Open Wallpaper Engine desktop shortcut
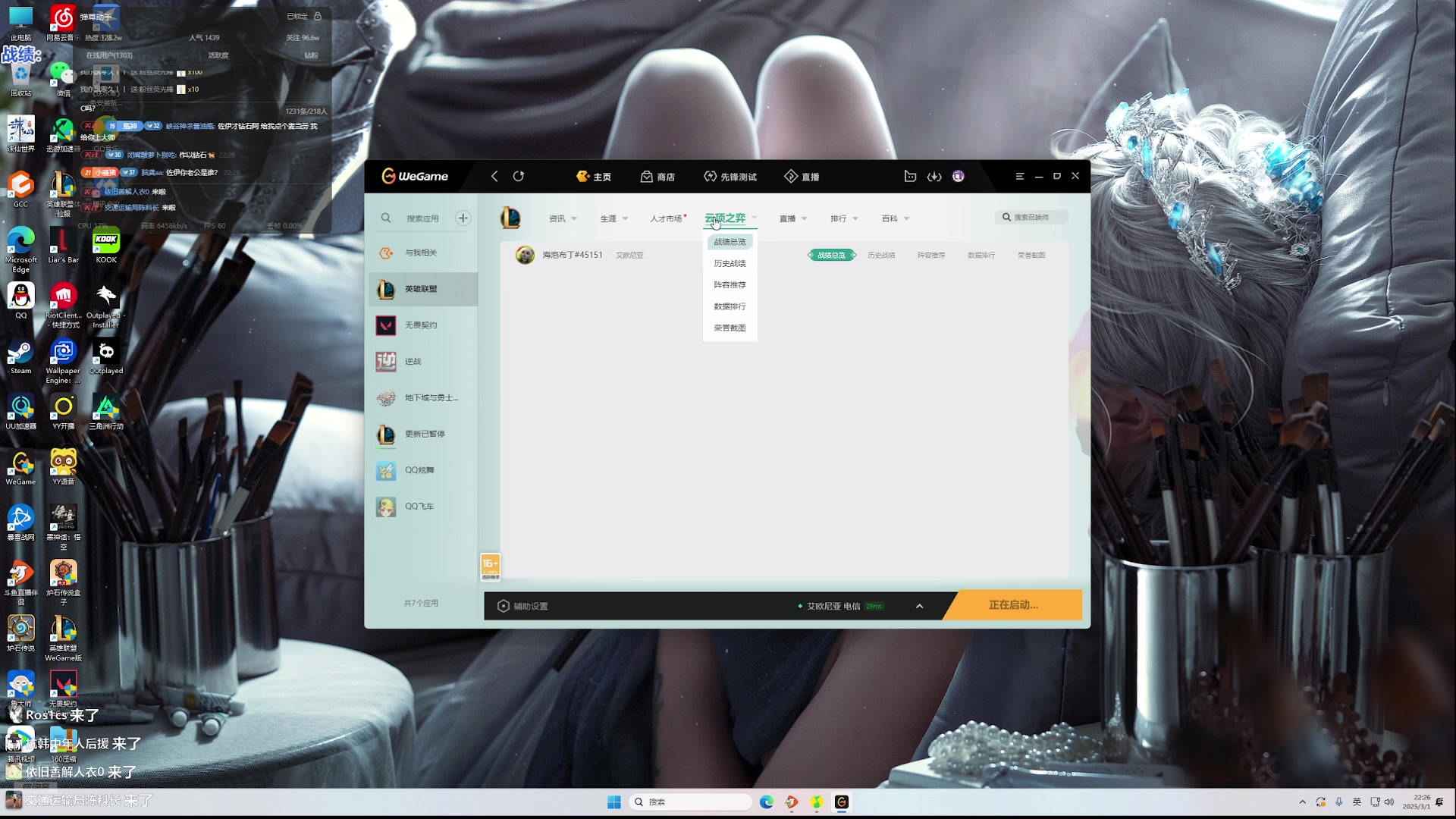 click(63, 362)
